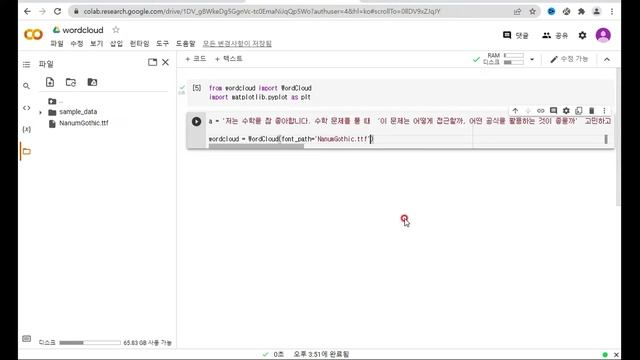Viewport: 640px width, 360px height.
Task: Mirror the cell in a tab
Action: 579,111
